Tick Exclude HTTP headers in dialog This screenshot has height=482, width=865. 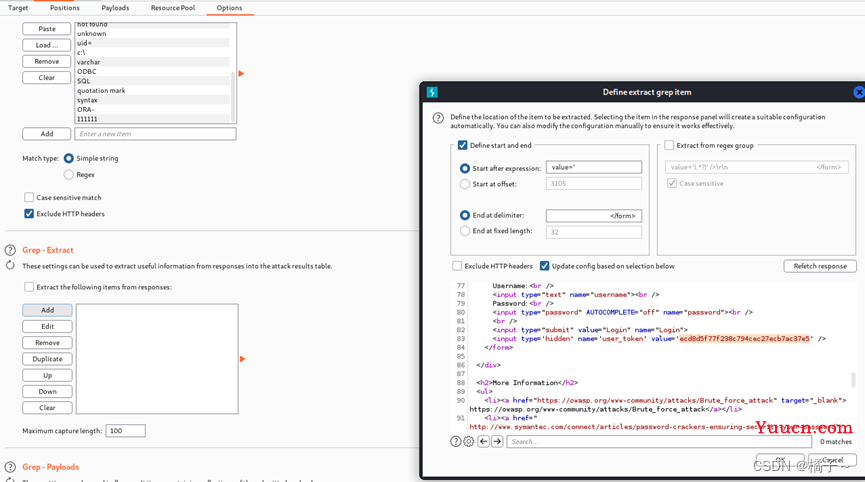[x=457, y=266]
